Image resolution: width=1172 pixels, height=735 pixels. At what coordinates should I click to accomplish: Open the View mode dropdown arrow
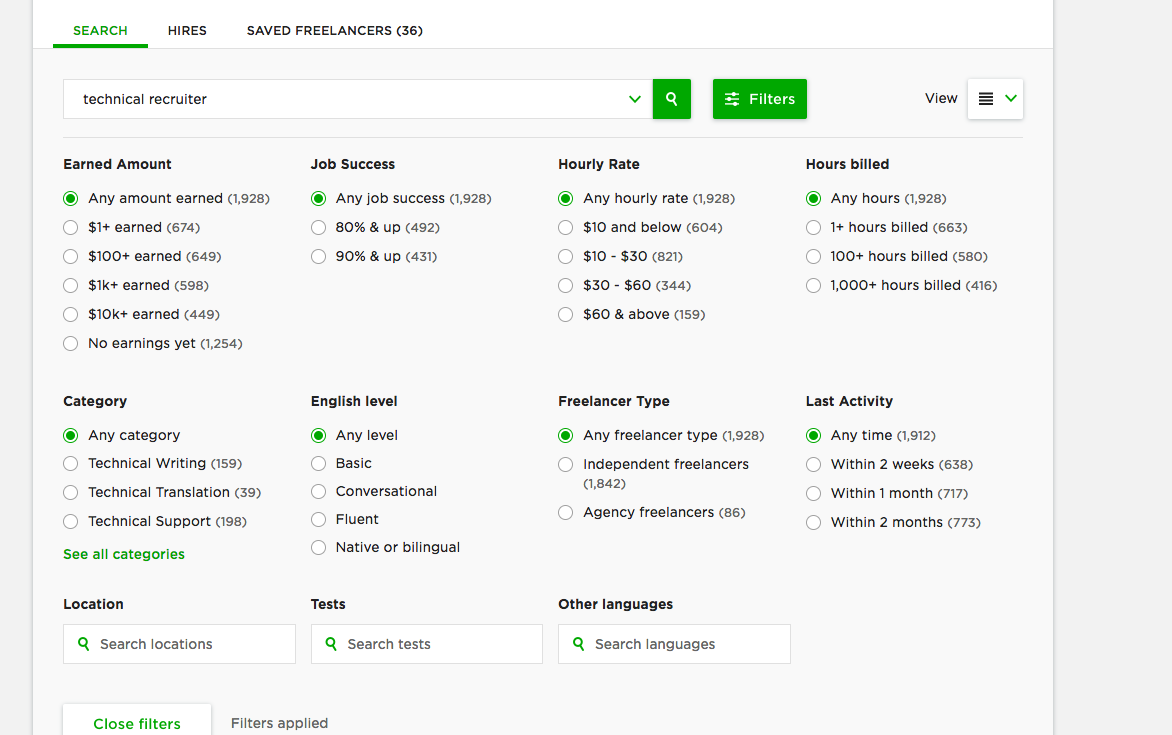pyautogui.click(x=1010, y=99)
